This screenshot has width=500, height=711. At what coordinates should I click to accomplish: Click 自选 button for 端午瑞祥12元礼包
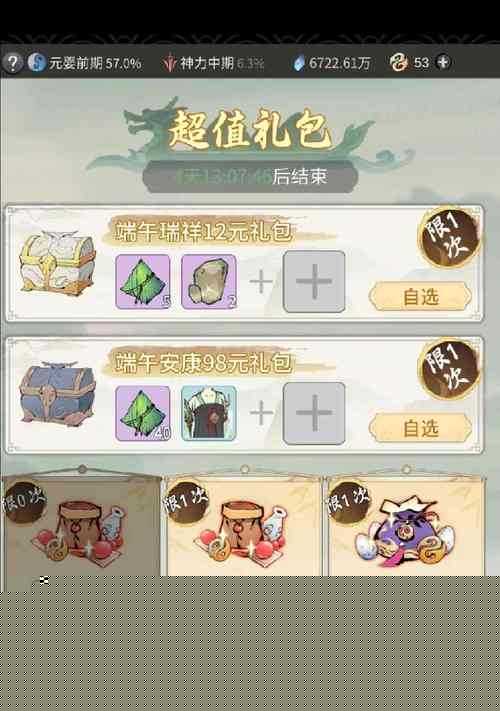pyautogui.click(x=420, y=297)
